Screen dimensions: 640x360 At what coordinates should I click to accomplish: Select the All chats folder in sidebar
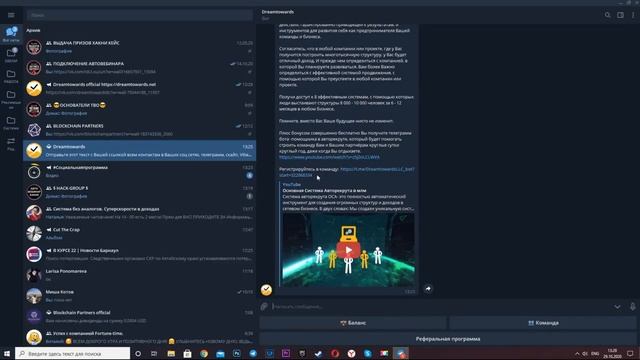pyautogui.click(x=11, y=34)
